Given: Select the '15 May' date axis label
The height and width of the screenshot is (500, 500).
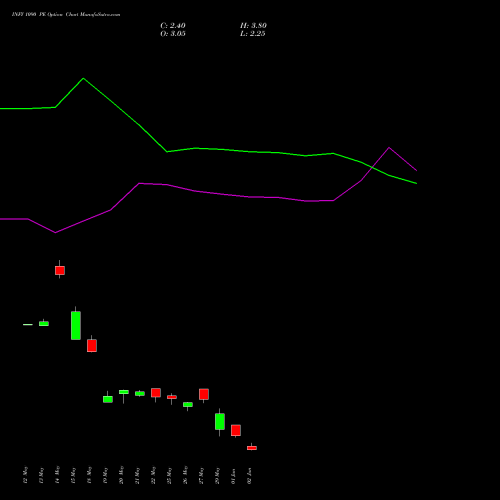Looking at the screenshot, I should (73, 475).
